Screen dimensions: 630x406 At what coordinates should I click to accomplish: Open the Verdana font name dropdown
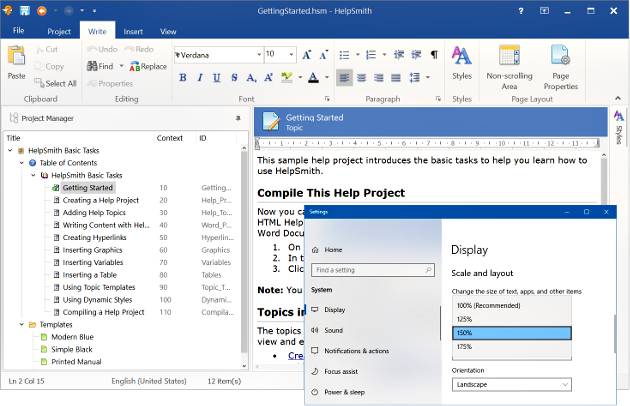(x=259, y=55)
